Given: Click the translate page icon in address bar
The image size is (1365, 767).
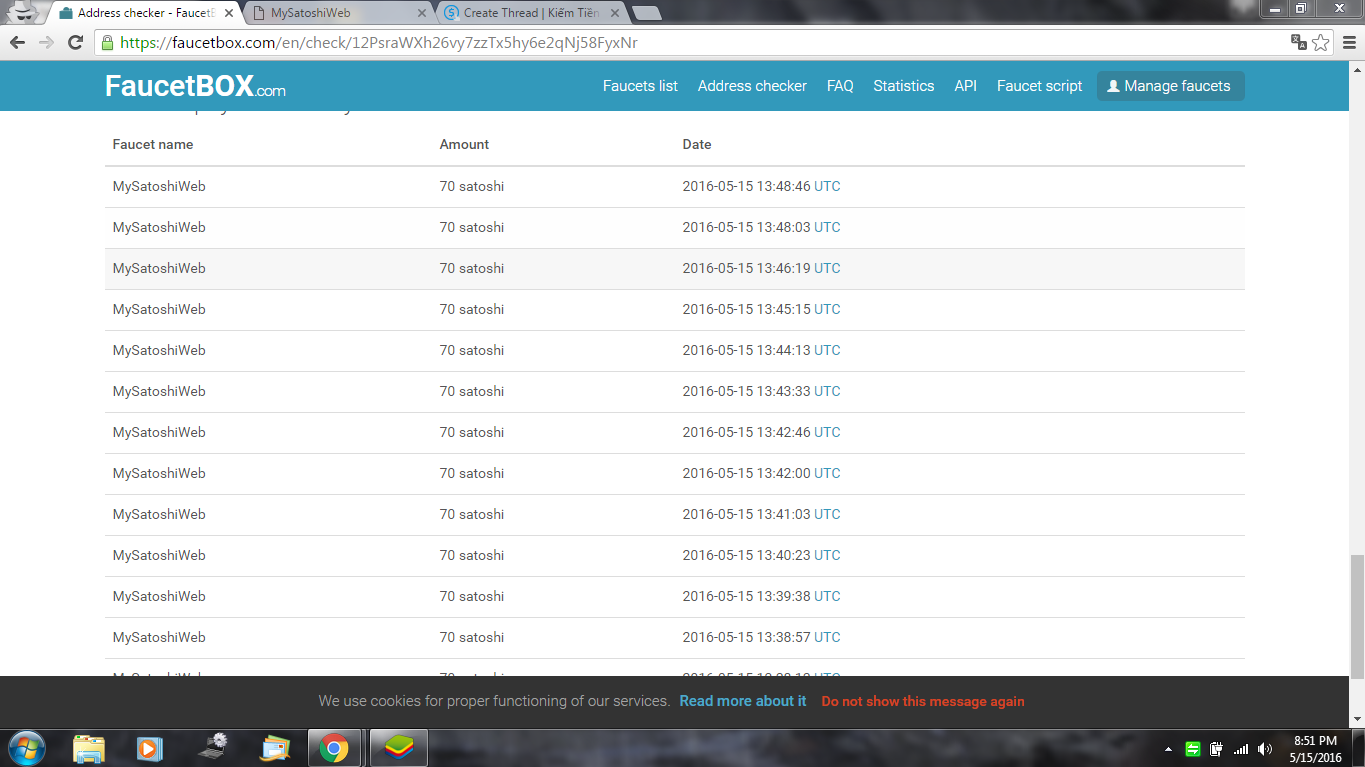Looking at the screenshot, I should coord(1299,42).
